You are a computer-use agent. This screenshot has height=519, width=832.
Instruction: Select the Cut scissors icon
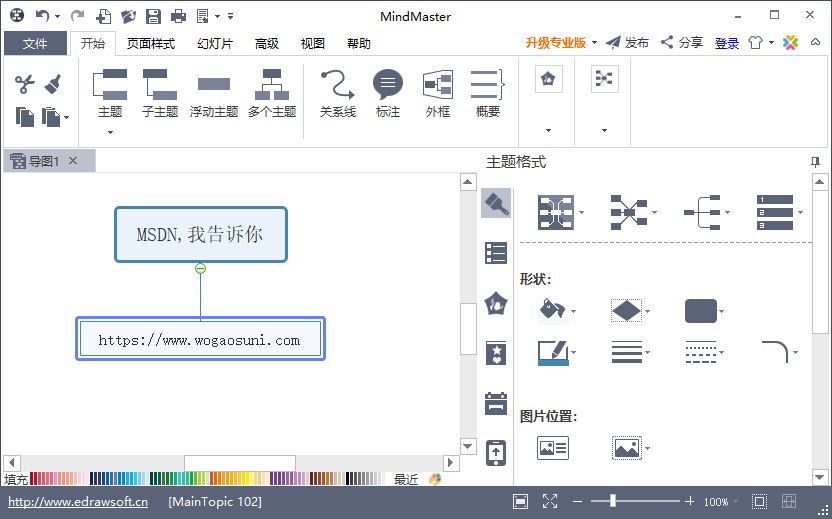24,84
